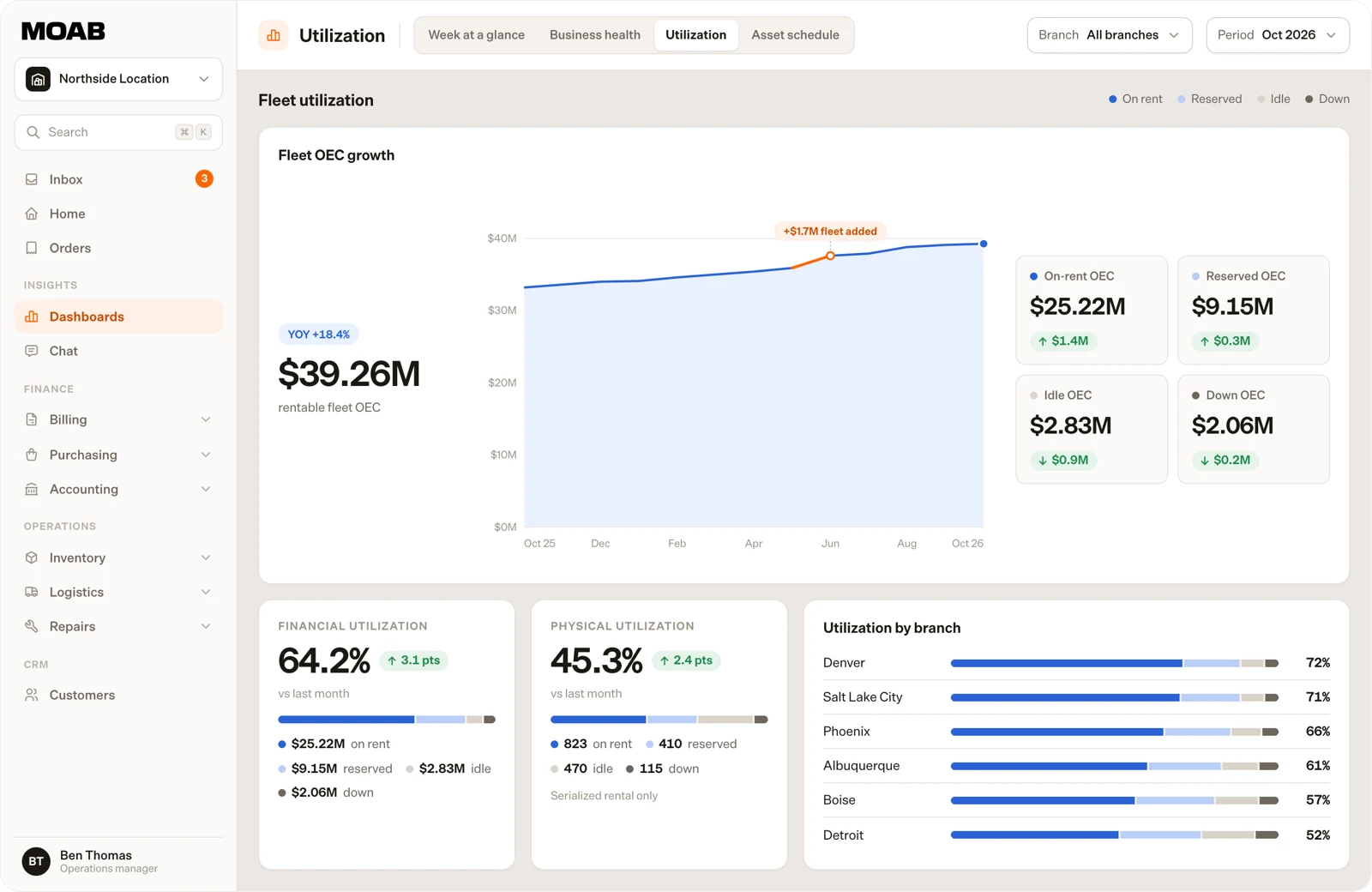Open the Branch All branches dropdown

coord(1110,35)
